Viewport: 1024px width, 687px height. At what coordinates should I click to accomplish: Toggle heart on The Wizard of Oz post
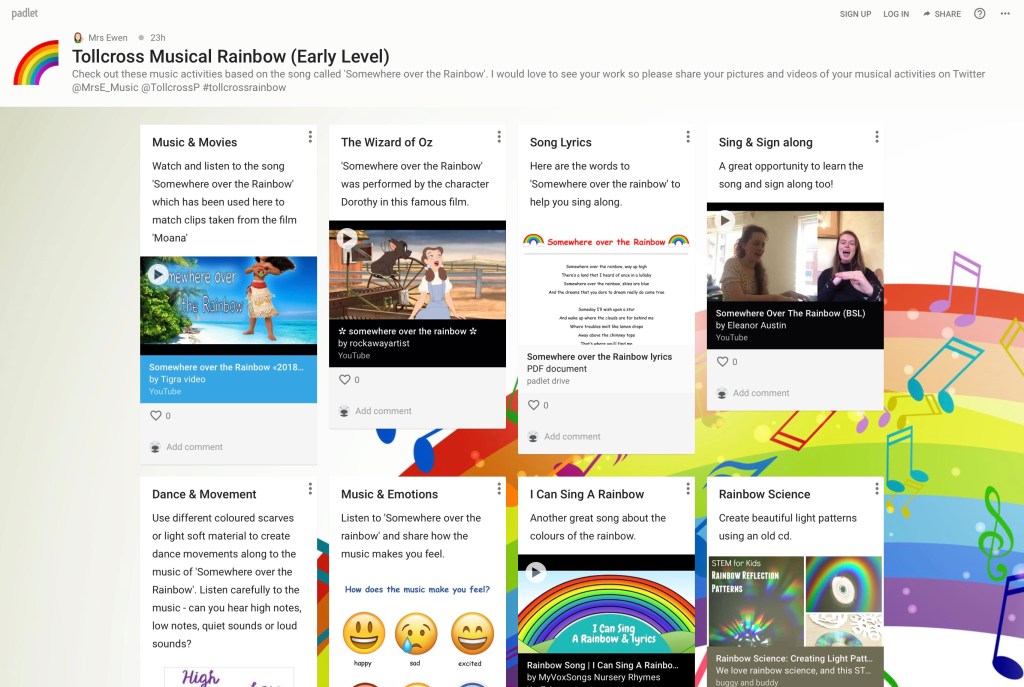click(x=344, y=380)
